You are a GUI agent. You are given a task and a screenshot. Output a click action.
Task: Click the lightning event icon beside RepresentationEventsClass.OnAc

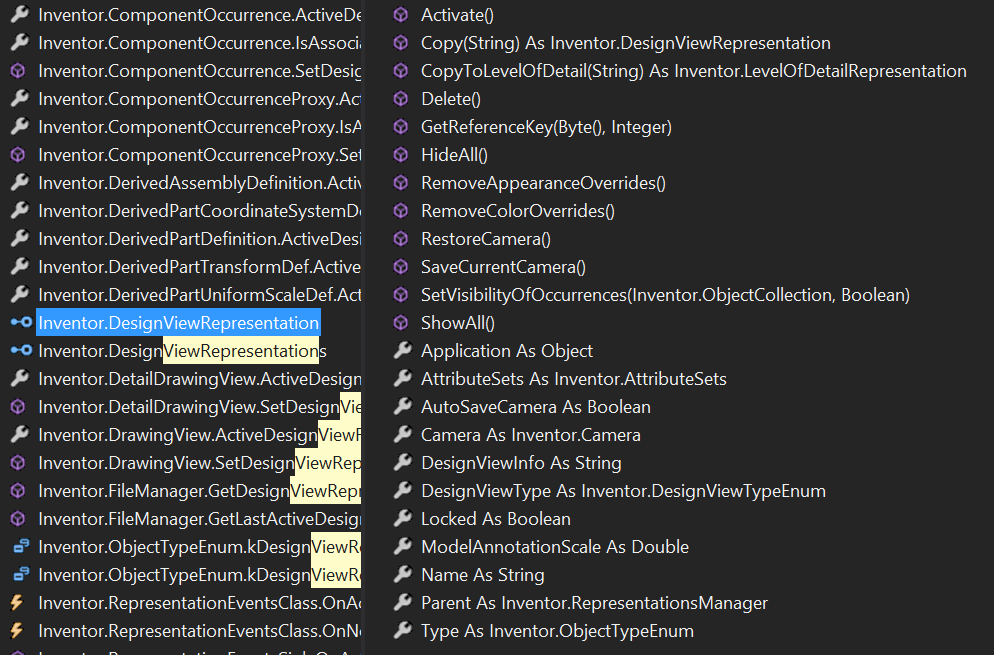pos(17,602)
